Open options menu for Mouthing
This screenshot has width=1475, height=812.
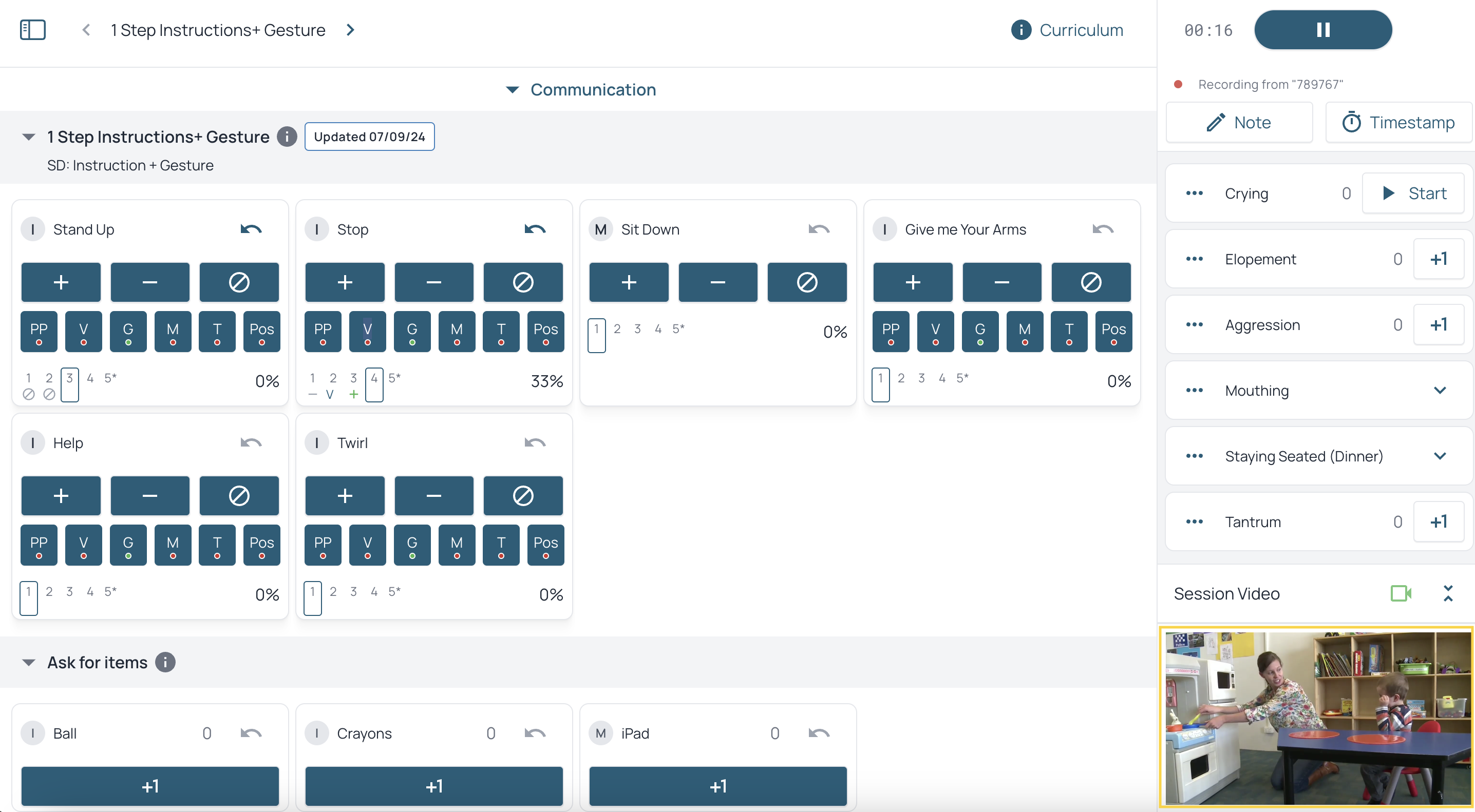[1195, 390]
